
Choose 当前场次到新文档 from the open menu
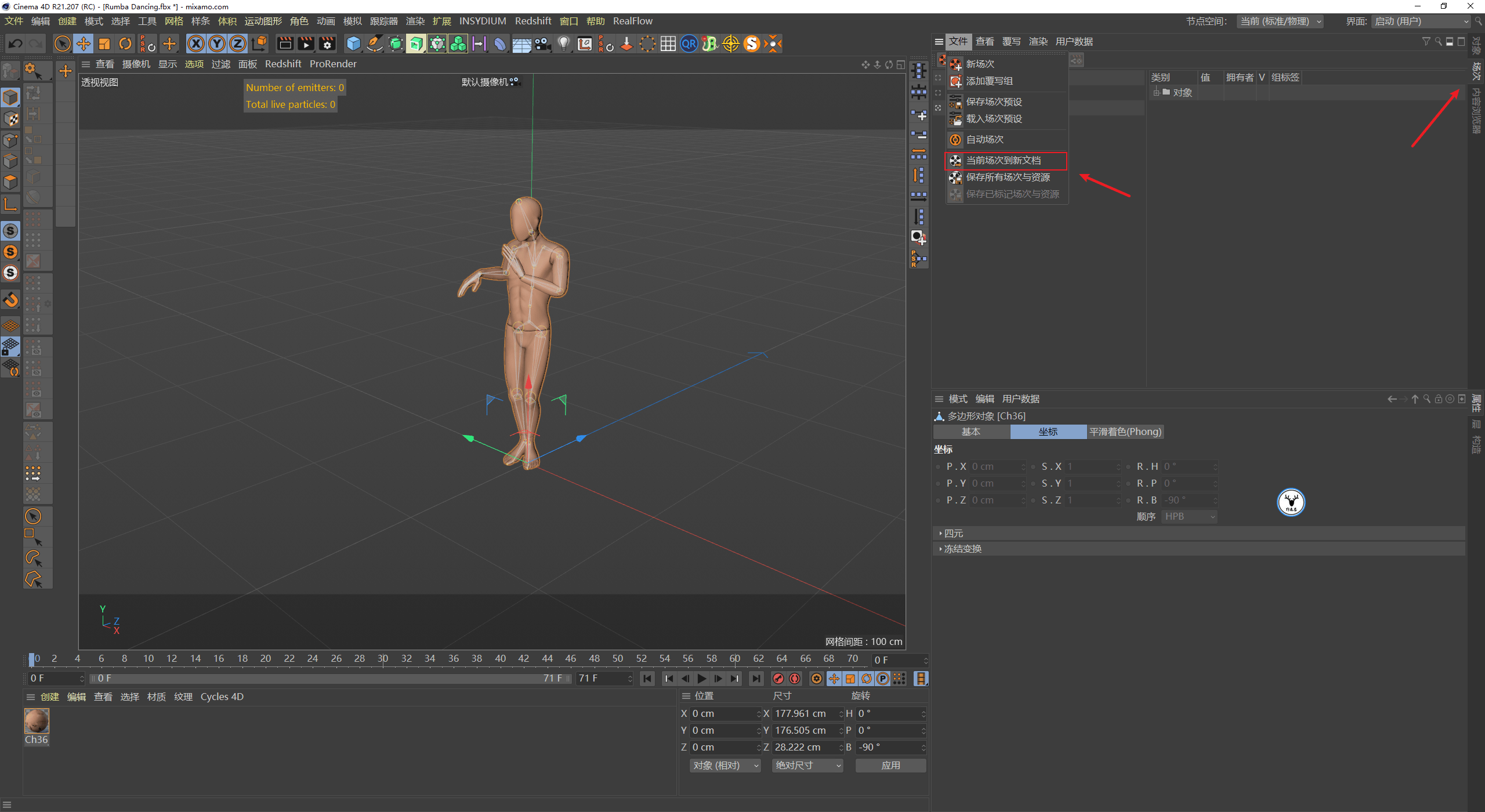coord(1004,160)
